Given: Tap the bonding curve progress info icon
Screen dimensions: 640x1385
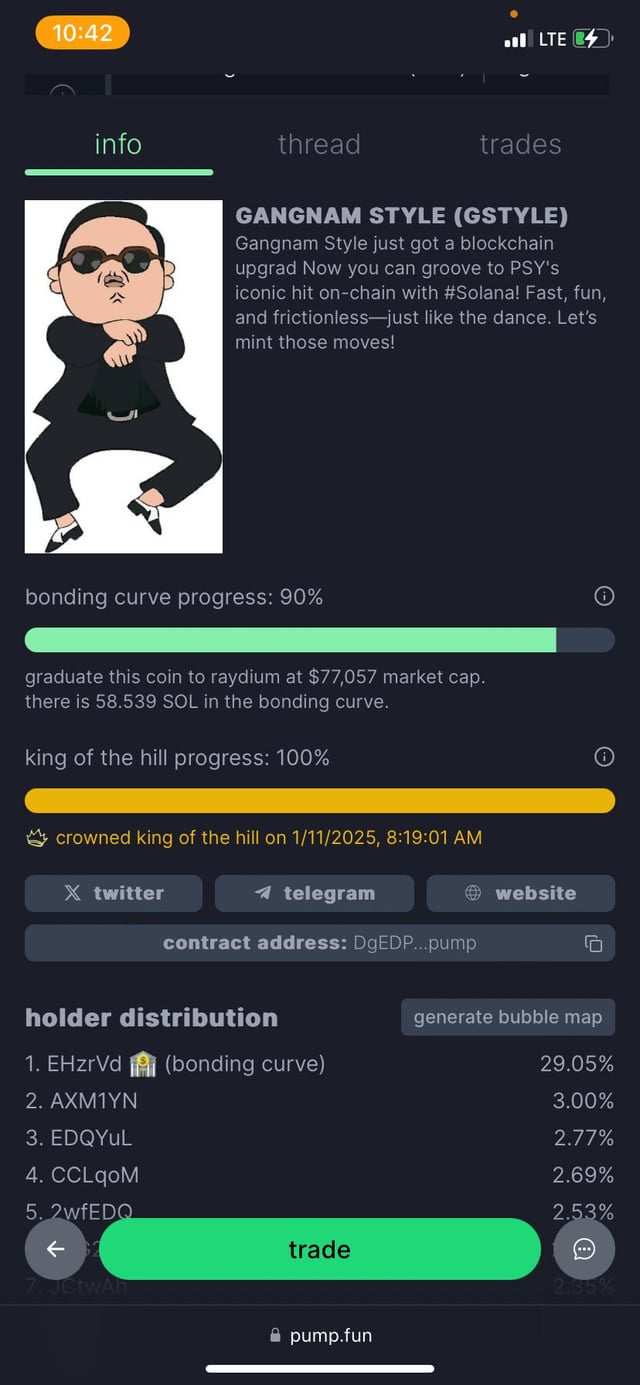Looking at the screenshot, I should tap(604, 597).
